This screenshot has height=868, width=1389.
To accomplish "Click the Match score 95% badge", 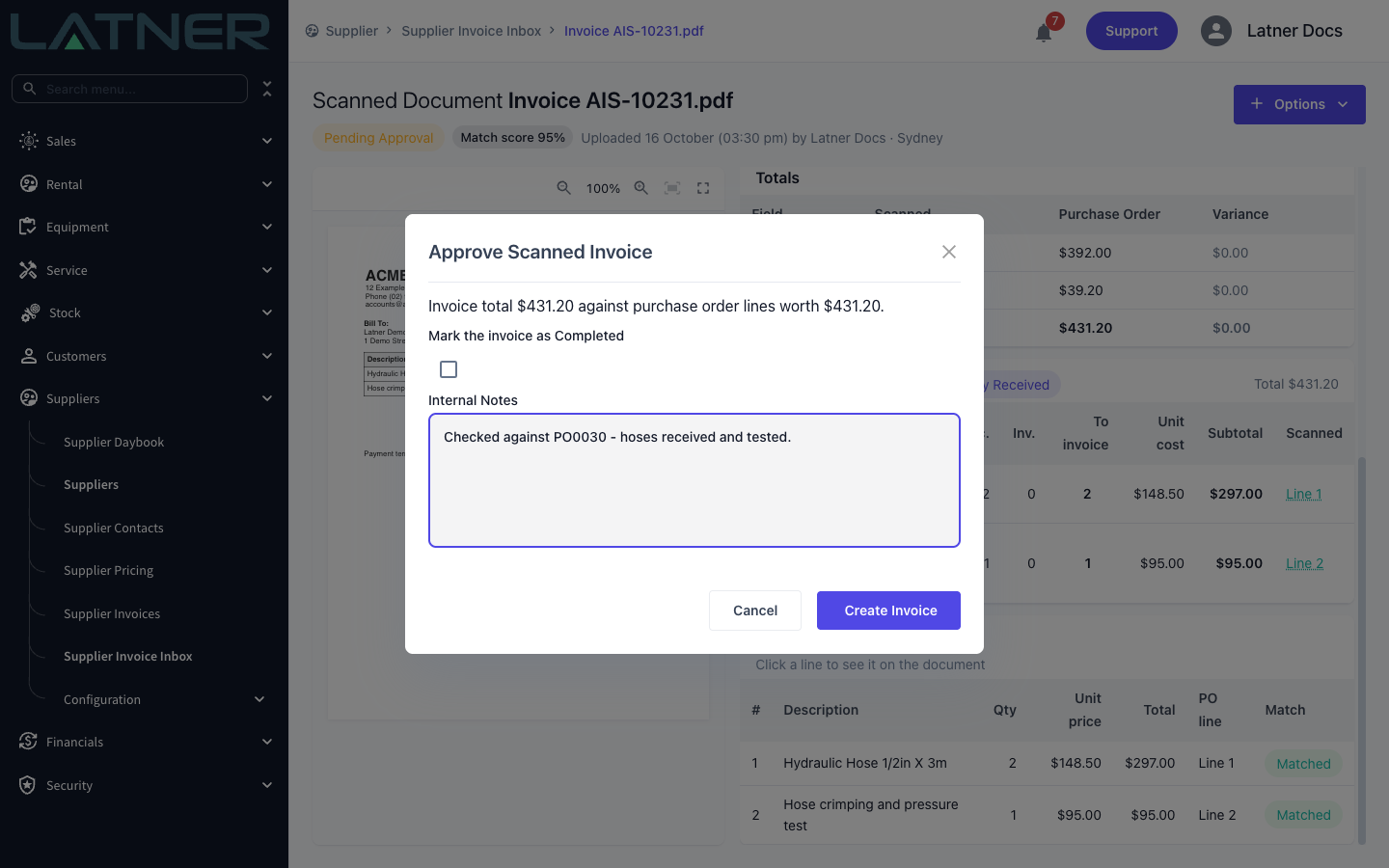I will pos(512,138).
